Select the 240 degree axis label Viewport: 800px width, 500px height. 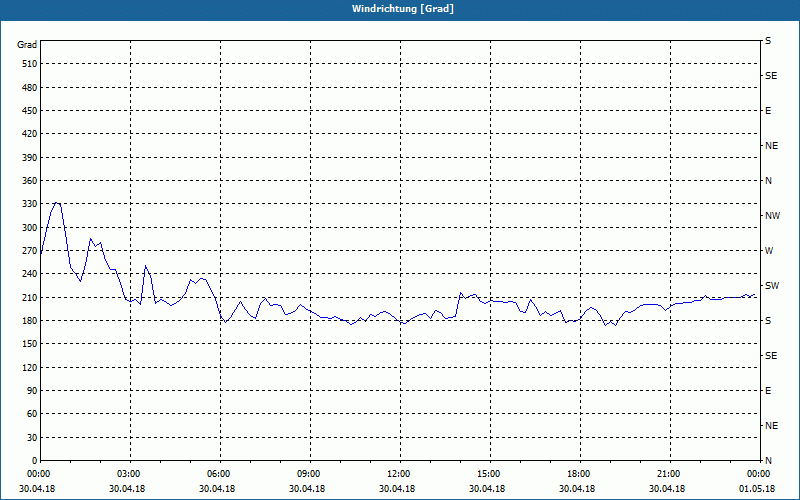point(29,274)
